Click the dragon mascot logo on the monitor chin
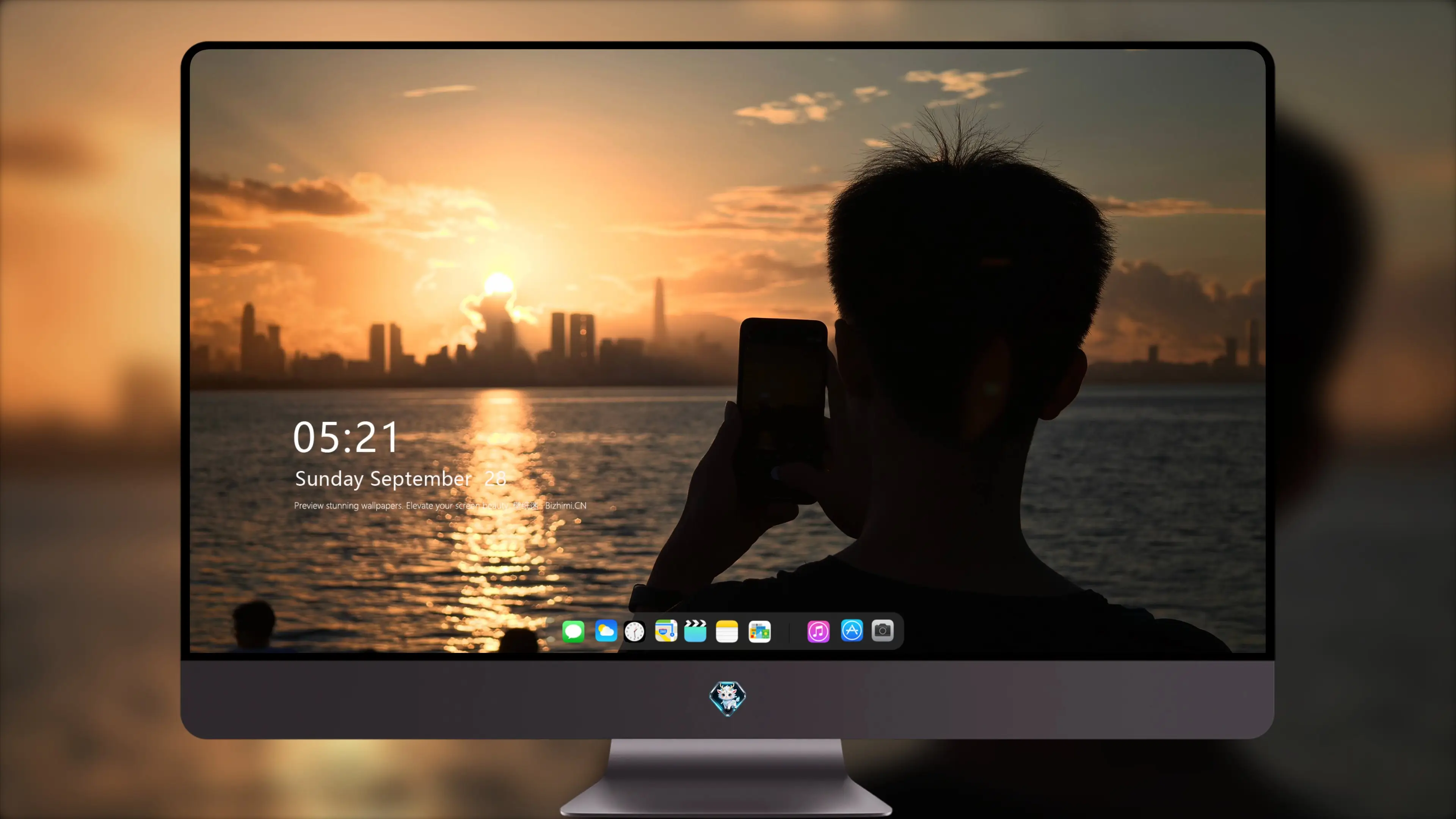 (728, 698)
